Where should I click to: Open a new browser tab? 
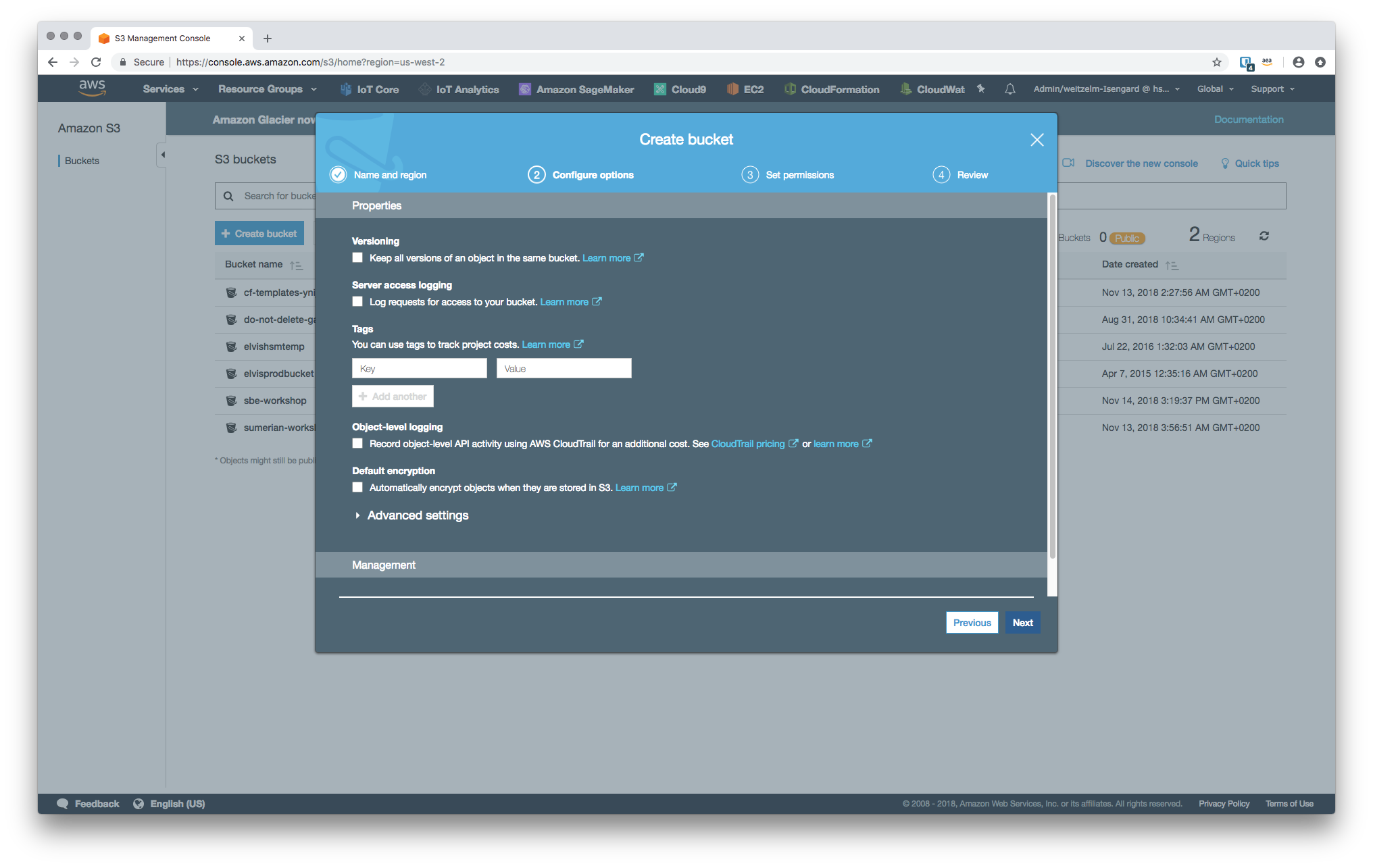tap(268, 39)
